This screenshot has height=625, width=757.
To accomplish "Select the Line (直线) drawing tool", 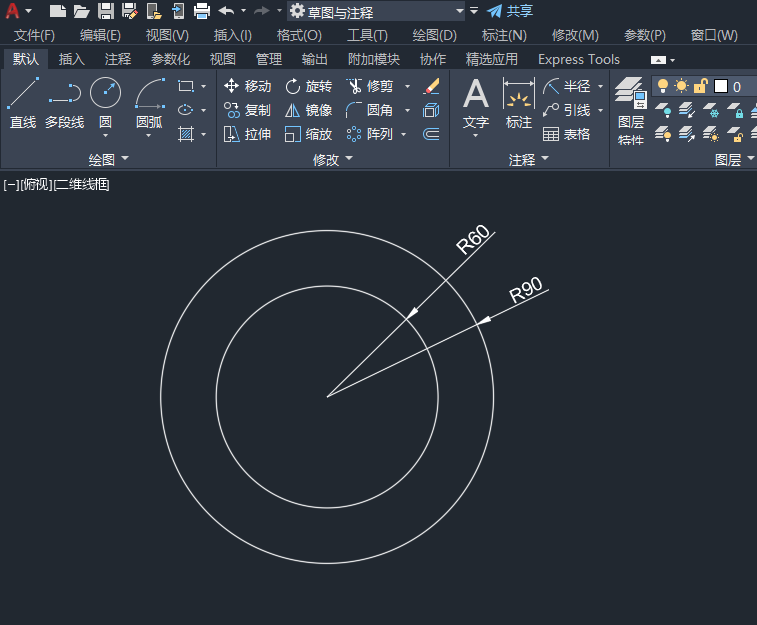I will 23,103.
